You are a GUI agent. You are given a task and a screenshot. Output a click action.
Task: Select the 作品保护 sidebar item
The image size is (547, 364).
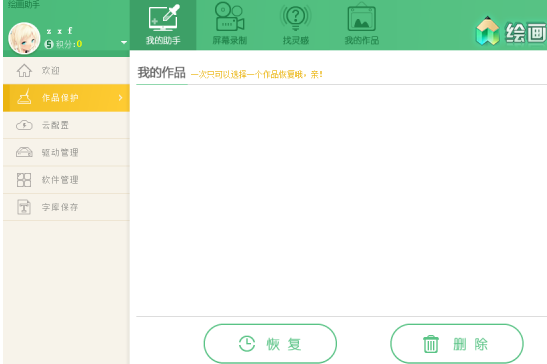[x=66, y=98]
